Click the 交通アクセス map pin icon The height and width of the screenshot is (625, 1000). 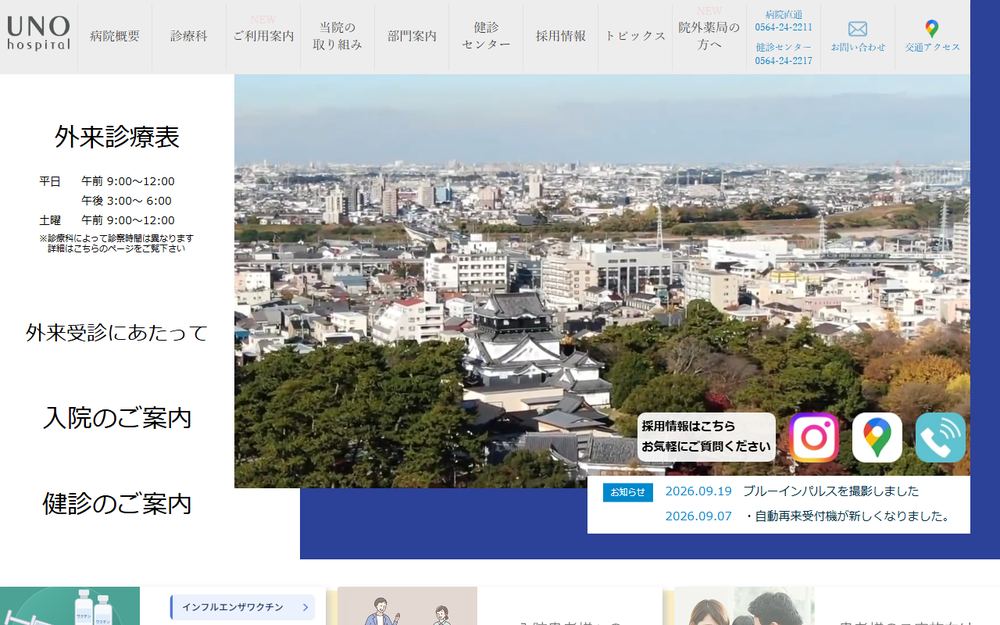932,29
